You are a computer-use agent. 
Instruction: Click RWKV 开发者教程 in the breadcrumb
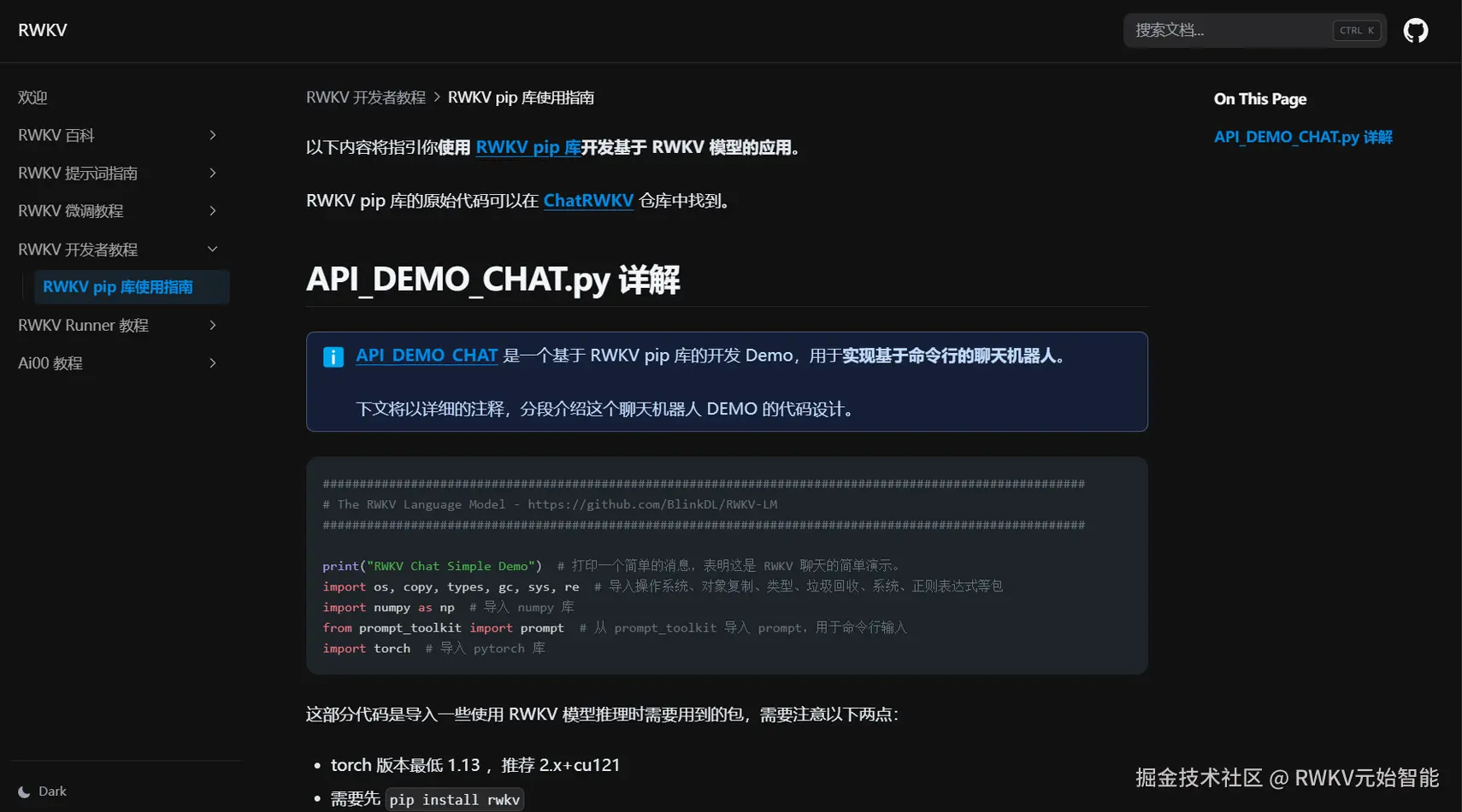[365, 97]
